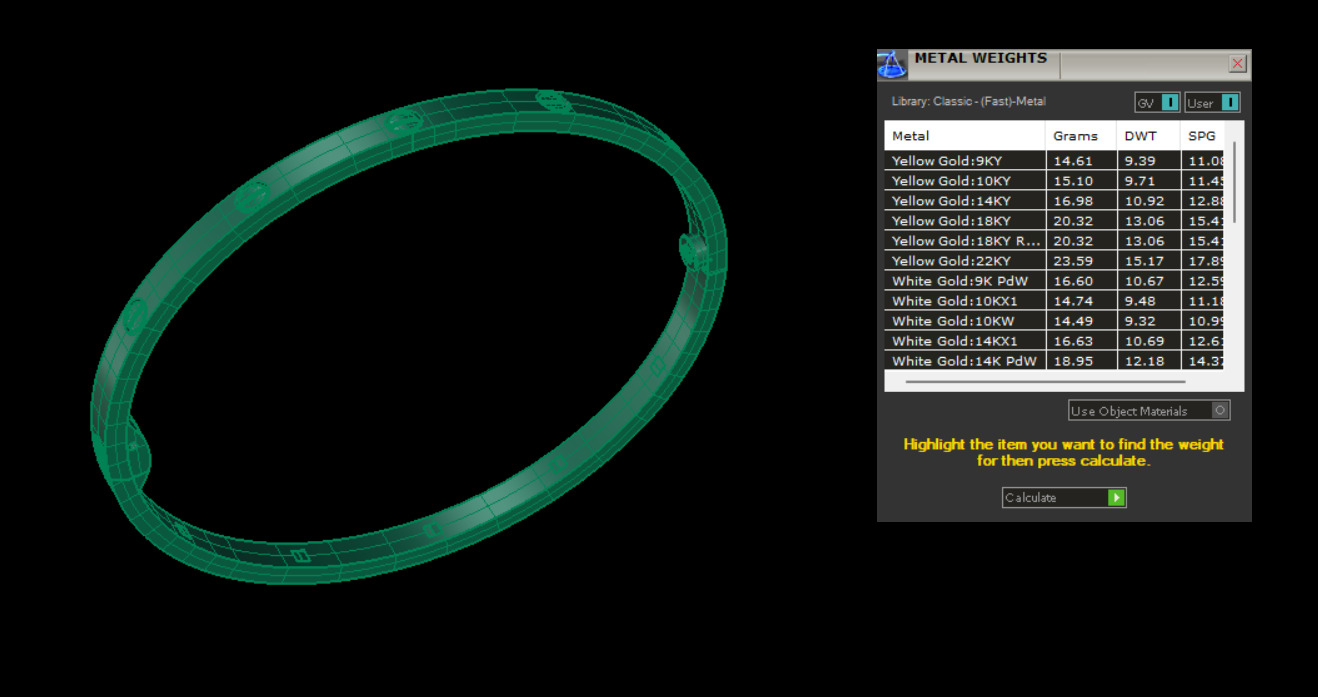Viewport: 1318px width, 697px height.
Task: Click the 14.49 grams cell
Action: 1081,321
